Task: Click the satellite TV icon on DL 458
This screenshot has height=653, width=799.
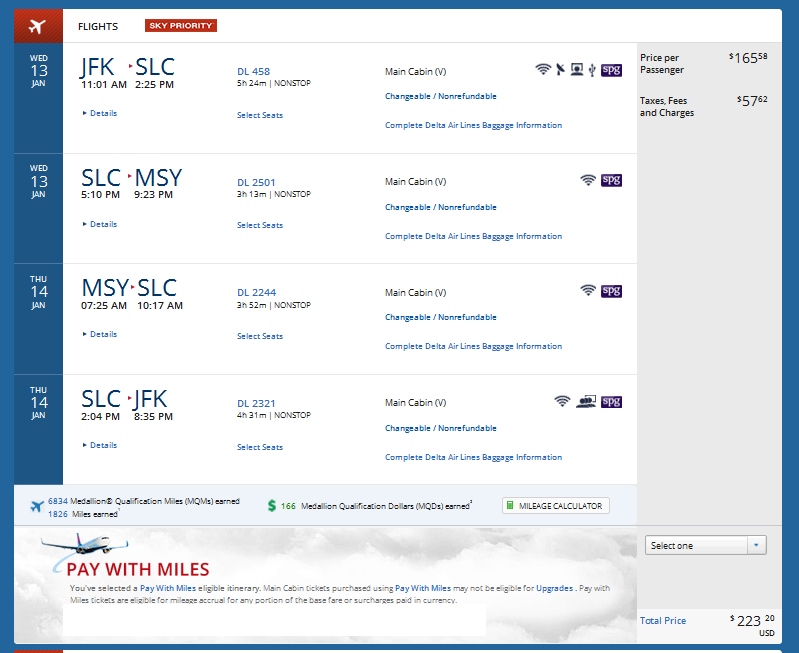Action: (560, 69)
